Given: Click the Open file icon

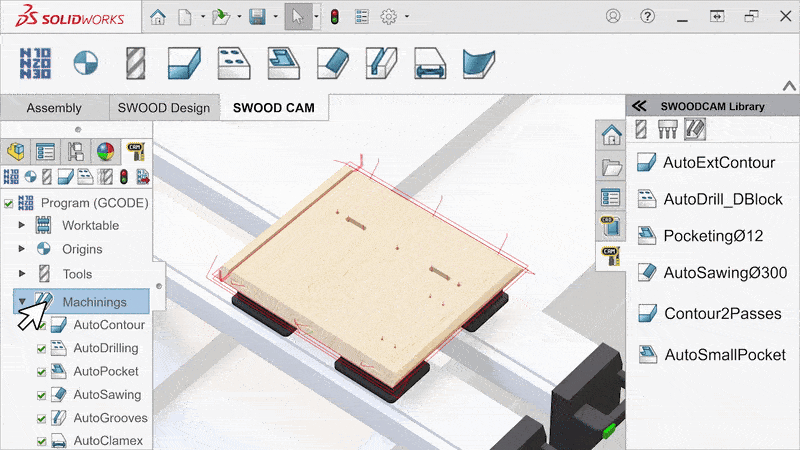Looking at the screenshot, I should [221, 17].
